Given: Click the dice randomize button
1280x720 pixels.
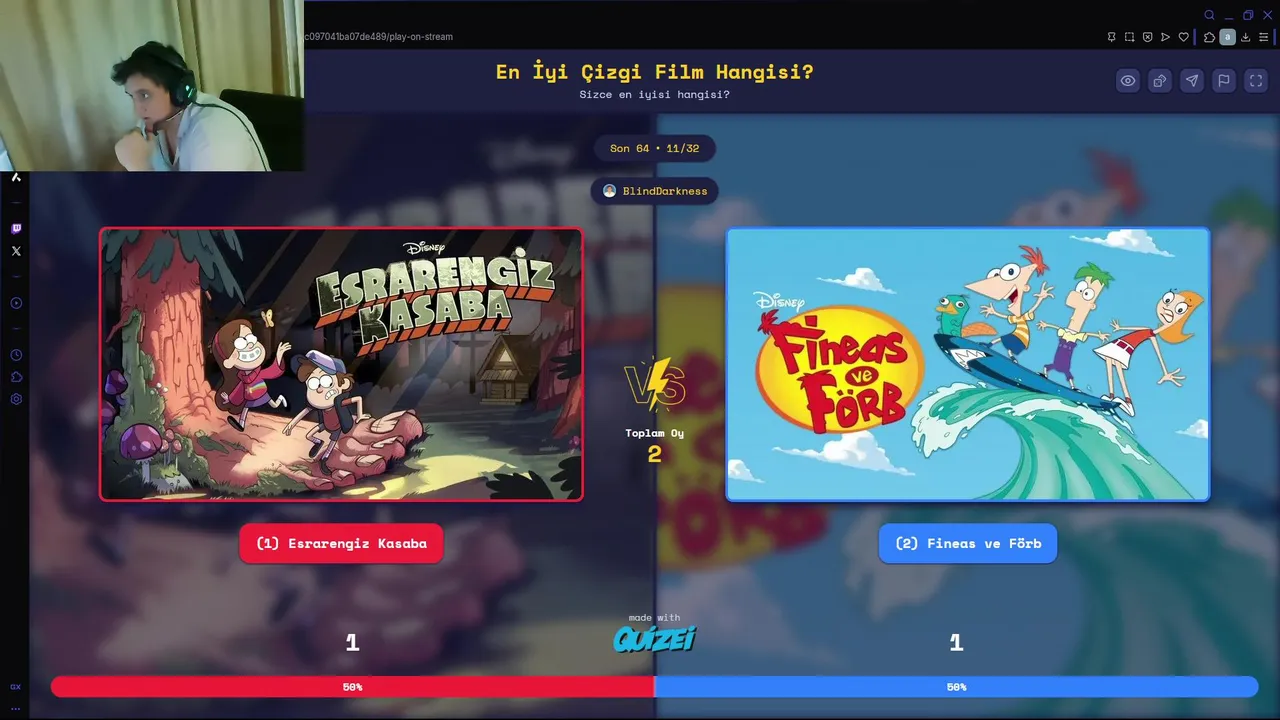Looking at the screenshot, I should click(x=1160, y=81).
